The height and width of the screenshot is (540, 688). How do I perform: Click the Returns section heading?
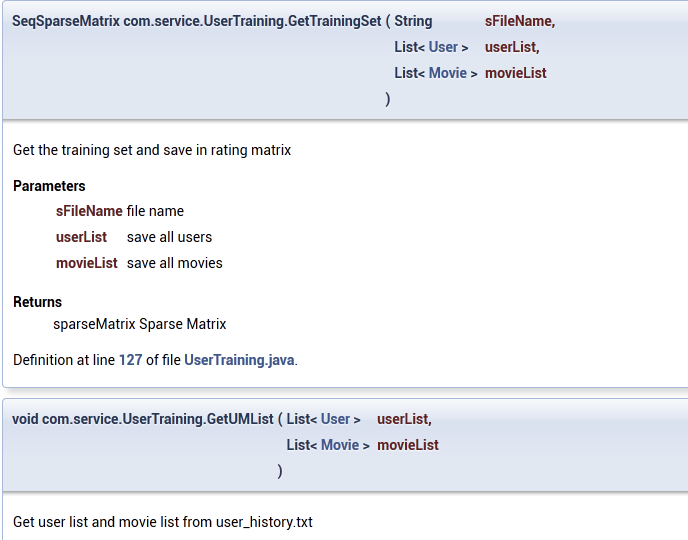click(x=37, y=302)
